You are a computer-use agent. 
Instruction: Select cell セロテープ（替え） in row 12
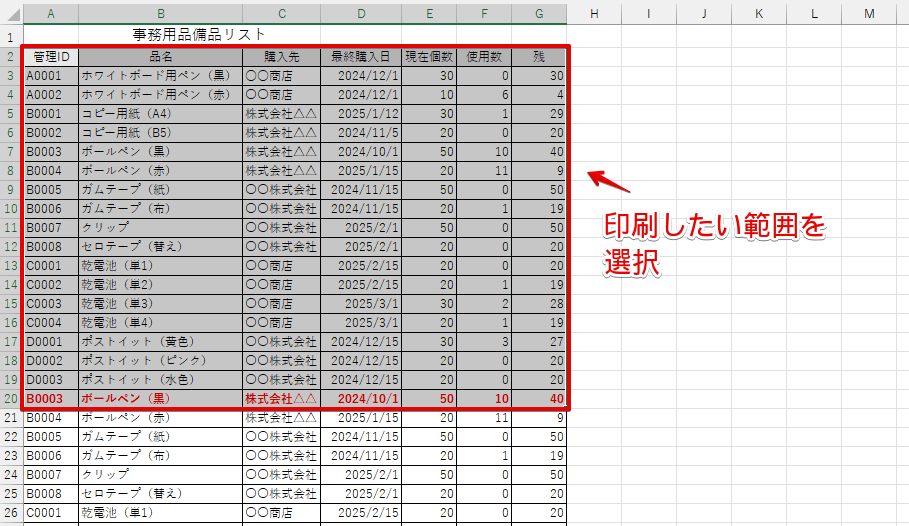[x=161, y=247]
